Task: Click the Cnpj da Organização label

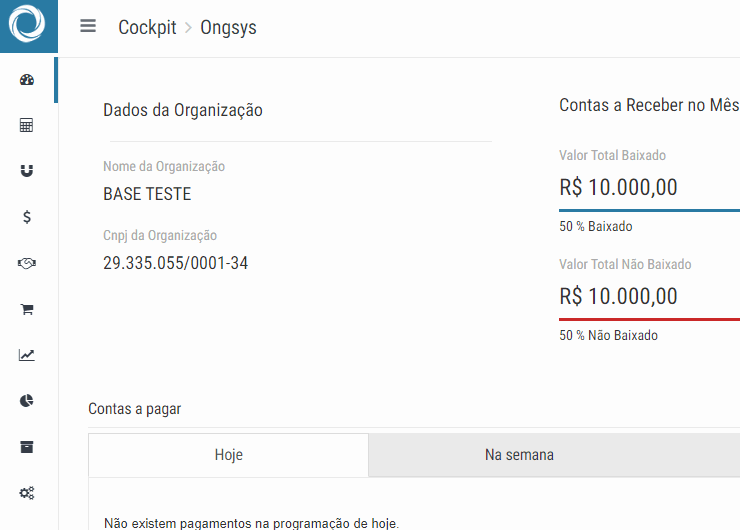Action: coord(160,235)
